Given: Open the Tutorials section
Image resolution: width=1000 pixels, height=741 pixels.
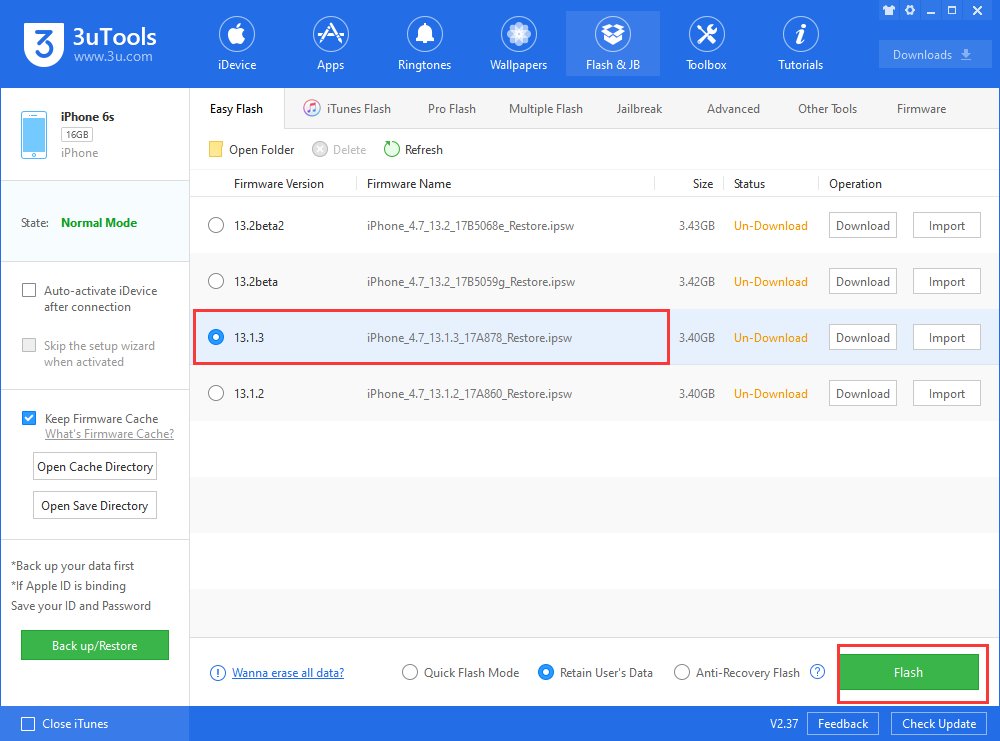Looking at the screenshot, I should pos(800,44).
